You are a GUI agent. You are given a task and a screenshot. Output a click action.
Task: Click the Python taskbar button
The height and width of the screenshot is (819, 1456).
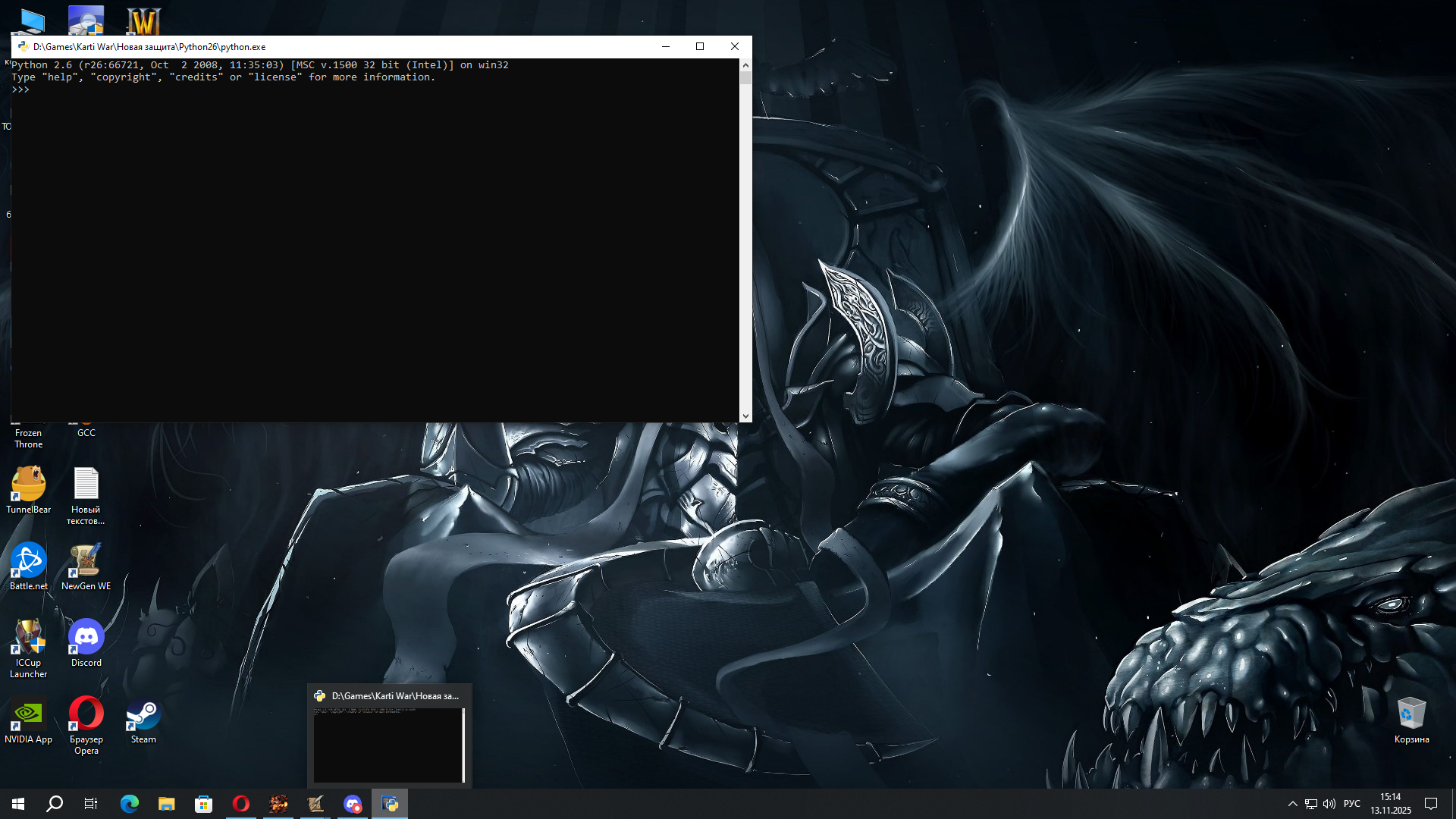pos(390,804)
